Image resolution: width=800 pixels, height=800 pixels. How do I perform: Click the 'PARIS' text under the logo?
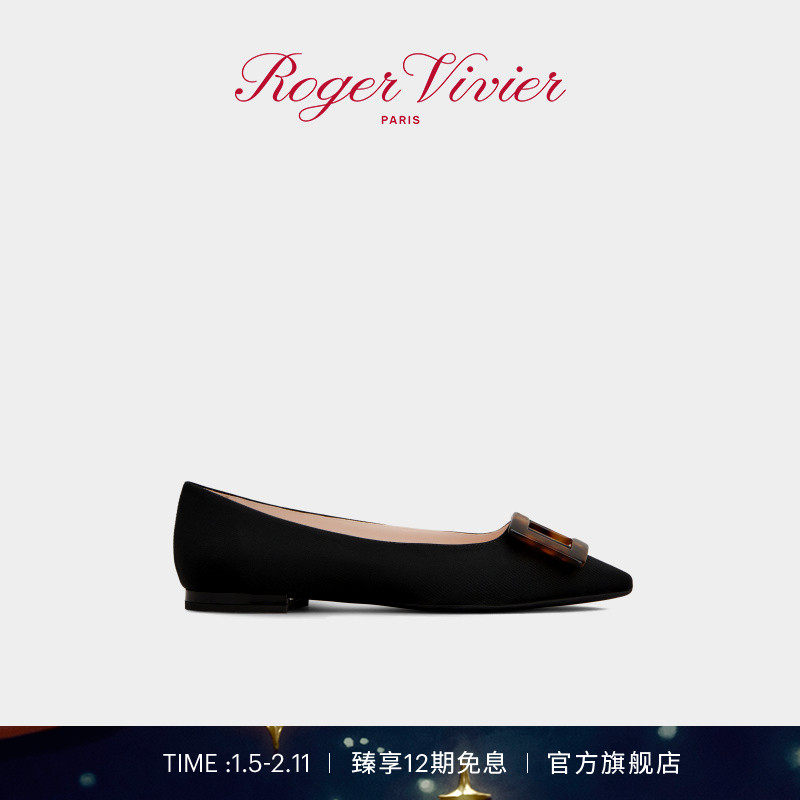401,120
